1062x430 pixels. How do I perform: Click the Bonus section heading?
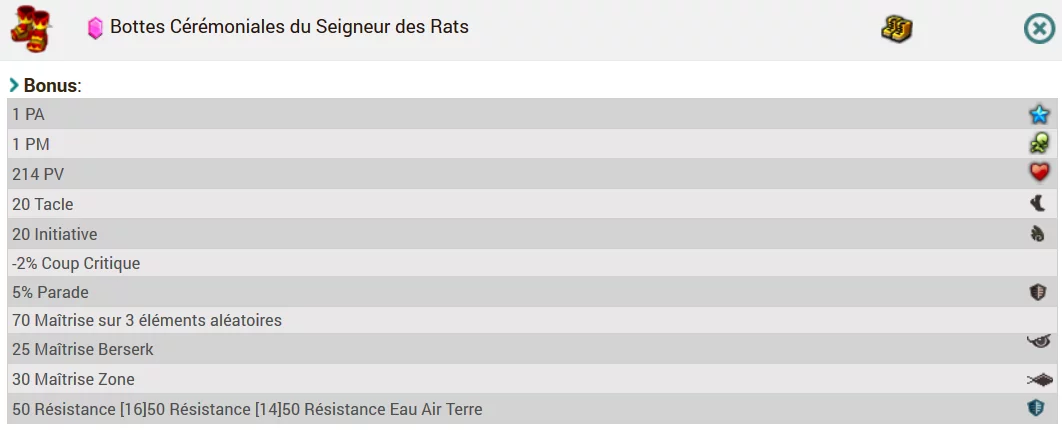pyautogui.click(x=52, y=86)
